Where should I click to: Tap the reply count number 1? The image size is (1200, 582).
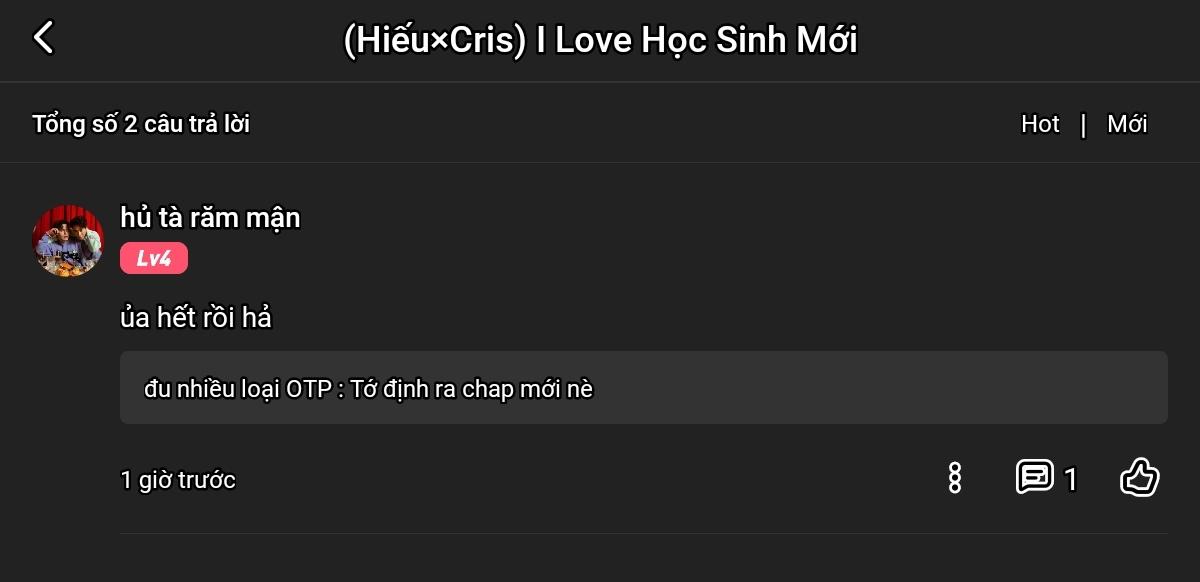(x=1071, y=480)
